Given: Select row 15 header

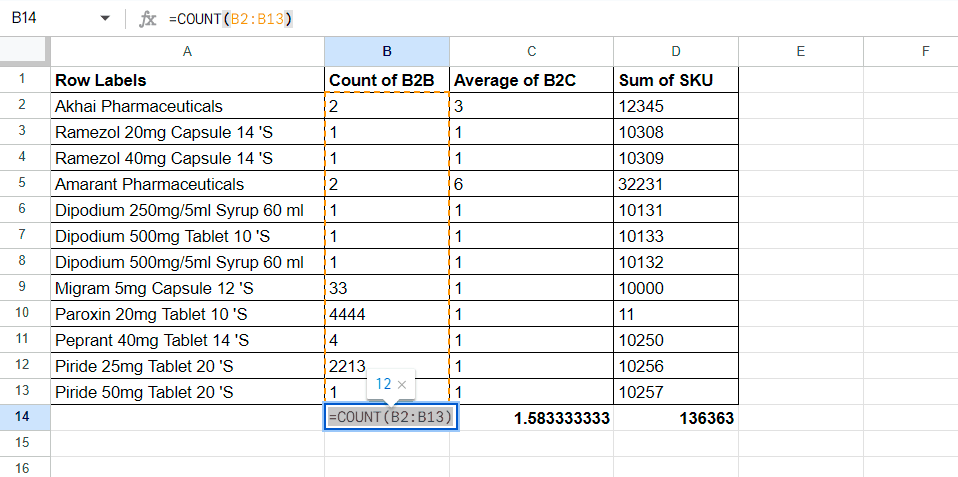Looking at the screenshot, I should click(x=25, y=443).
